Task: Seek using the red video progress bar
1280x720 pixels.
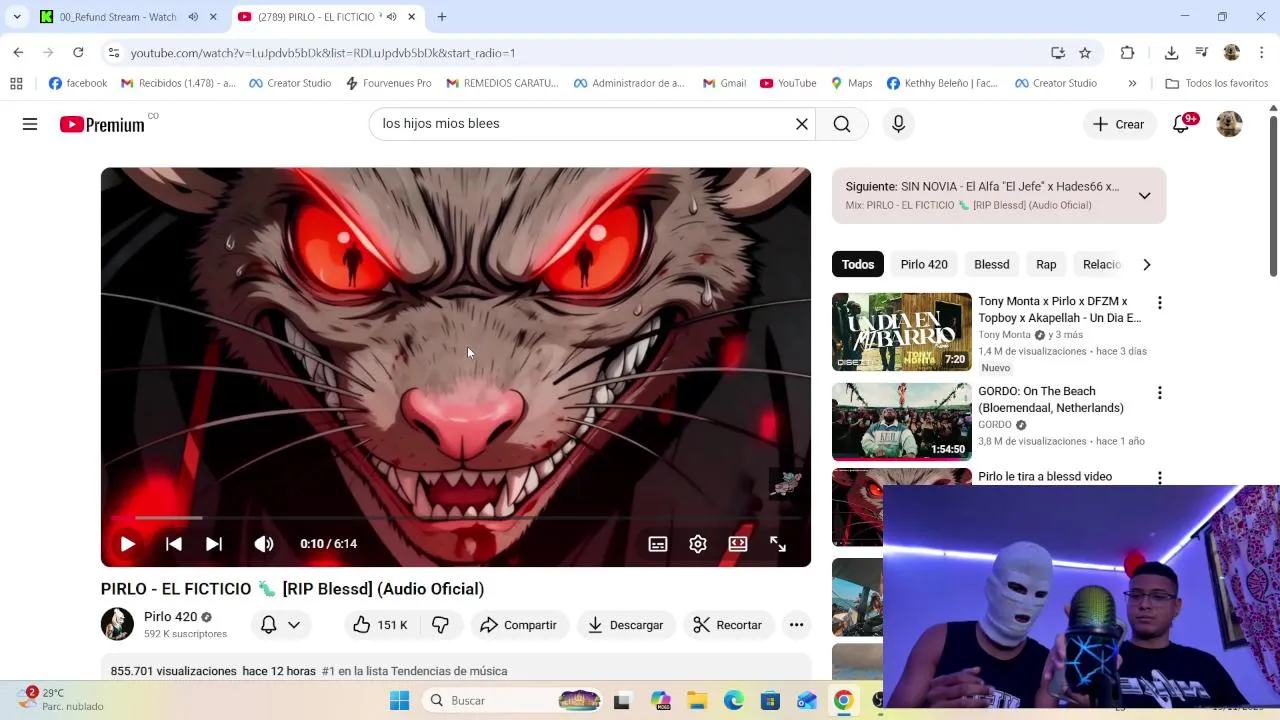Action: click(455, 518)
